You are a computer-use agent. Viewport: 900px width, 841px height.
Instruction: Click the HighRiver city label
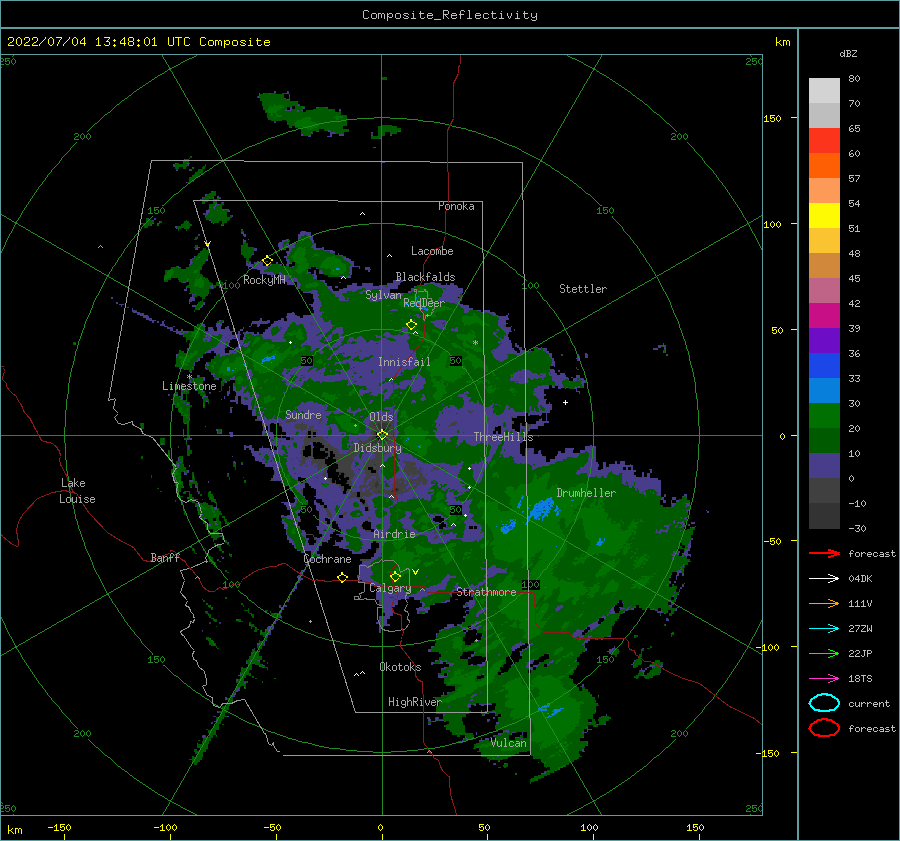click(x=414, y=702)
